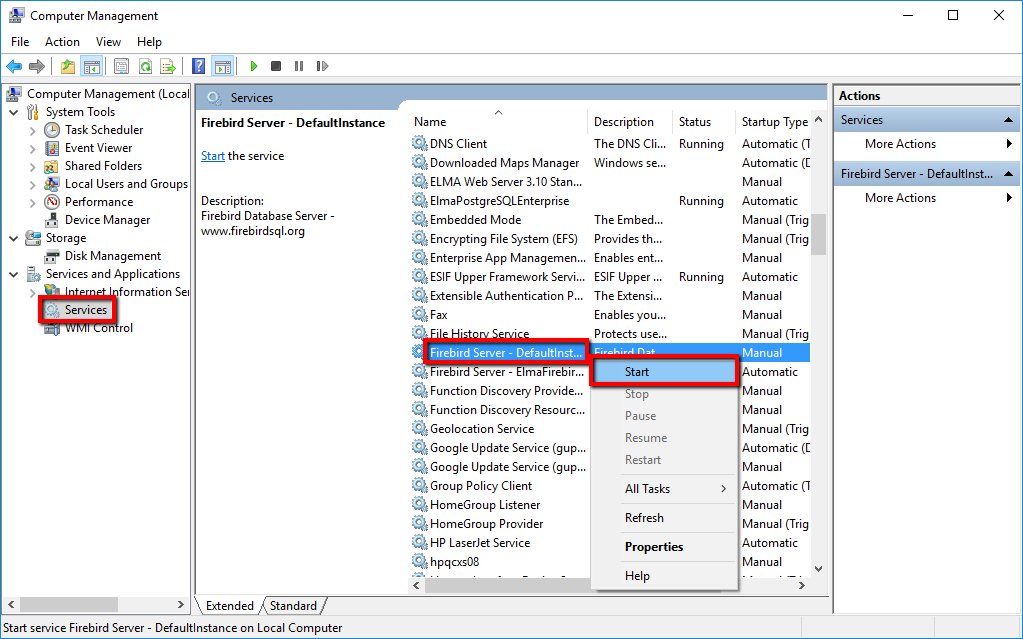Switch to the Standard tab
The height and width of the screenshot is (639, 1023).
click(294, 605)
